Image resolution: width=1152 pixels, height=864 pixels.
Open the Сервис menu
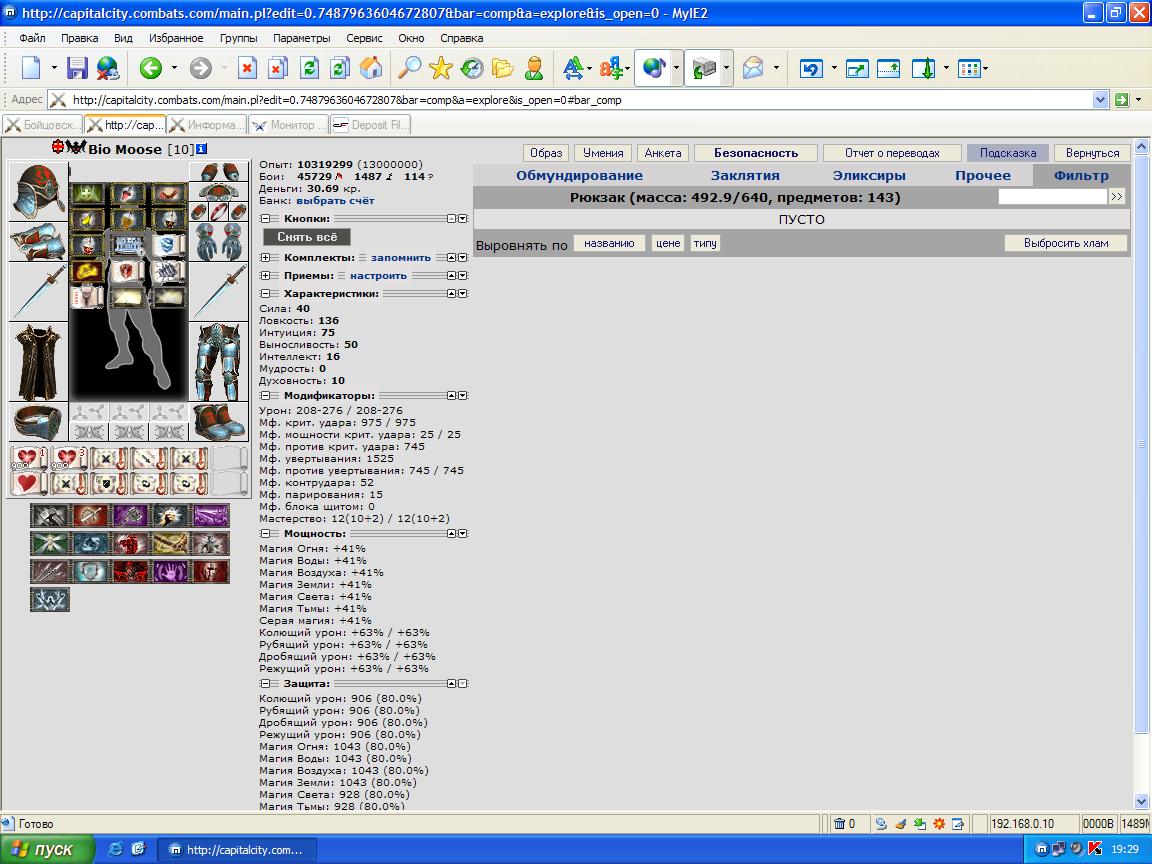[x=364, y=38]
